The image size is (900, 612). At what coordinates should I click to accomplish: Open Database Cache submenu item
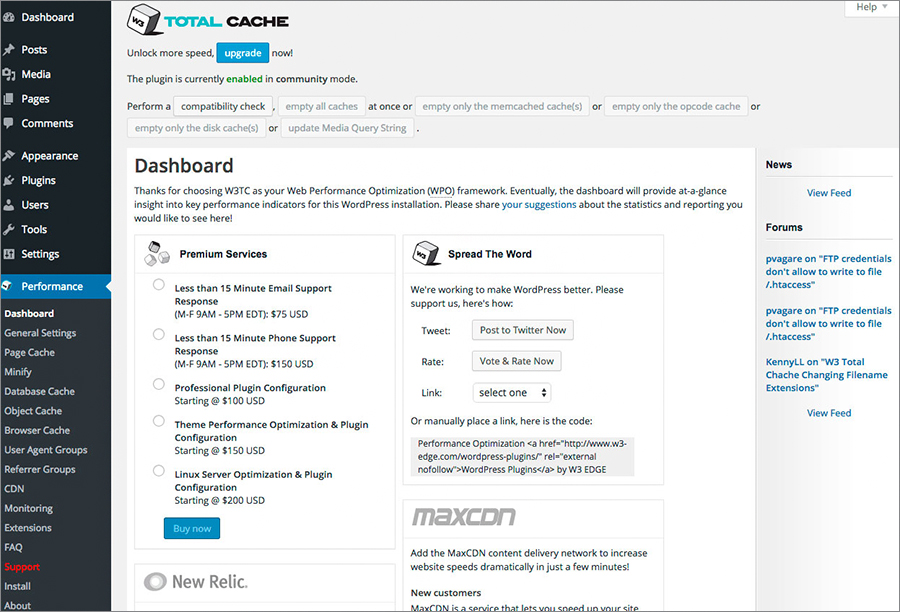tap(40, 392)
